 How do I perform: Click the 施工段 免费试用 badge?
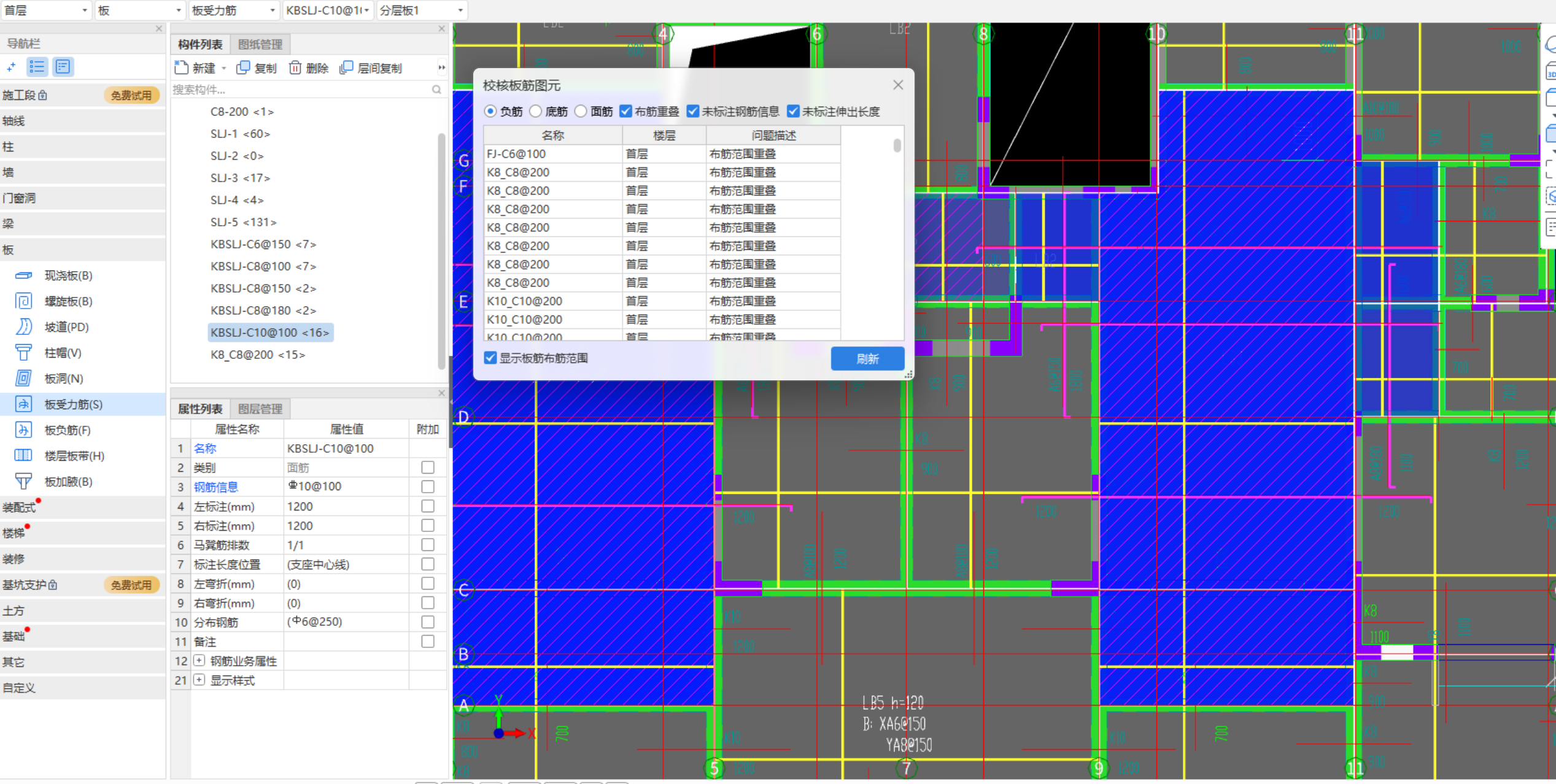point(131,95)
